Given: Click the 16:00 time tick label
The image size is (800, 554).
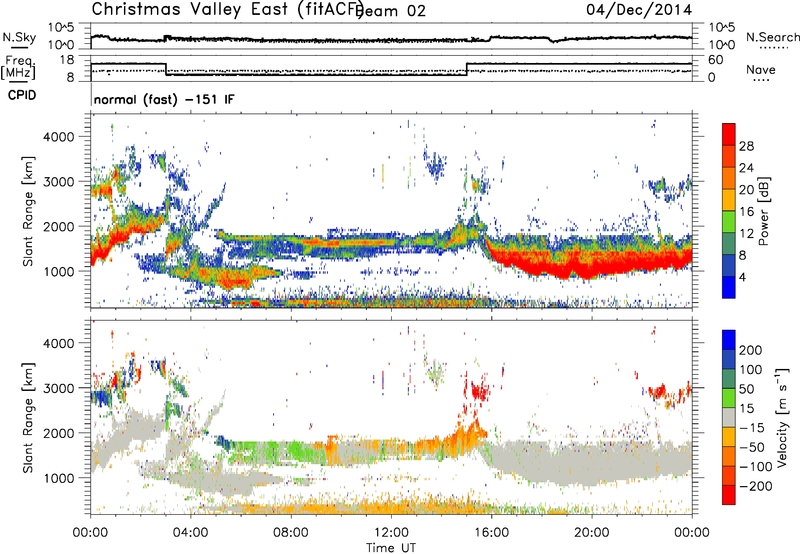Looking at the screenshot, I should pos(492,533).
